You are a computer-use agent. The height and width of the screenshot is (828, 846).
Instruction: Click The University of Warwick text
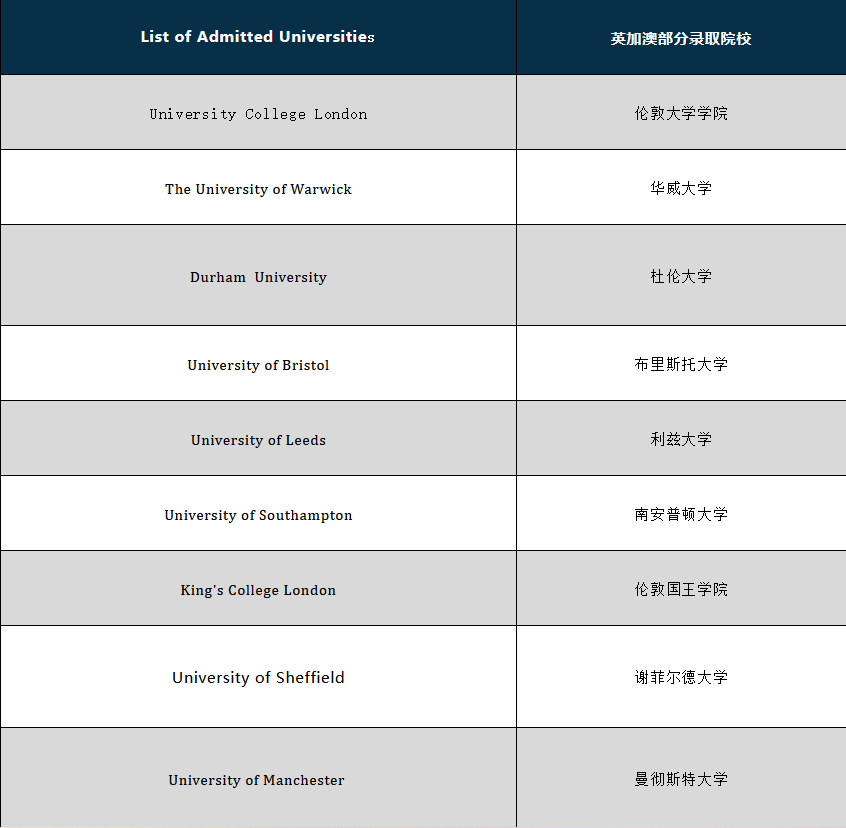pyautogui.click(x=258, y=189)
